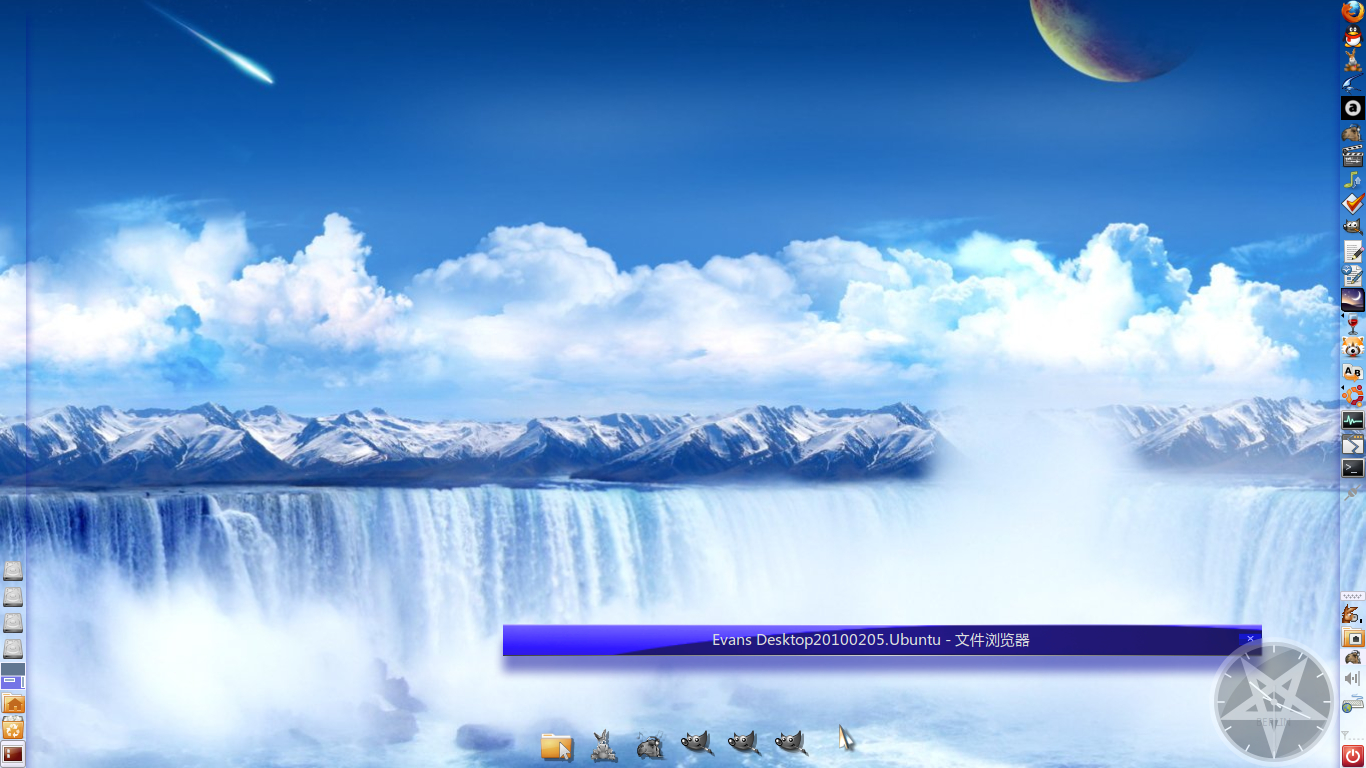This screenshot has height=768, width=1366.
Task: Click the pentagram clock widget
Action: tap(1273, 702)
